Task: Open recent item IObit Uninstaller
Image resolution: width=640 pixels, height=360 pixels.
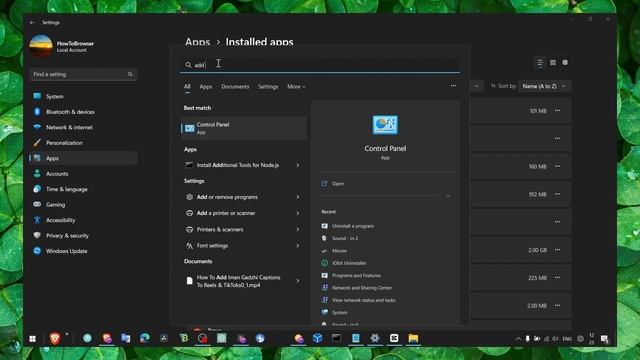Action: click(x=349, y=263)
